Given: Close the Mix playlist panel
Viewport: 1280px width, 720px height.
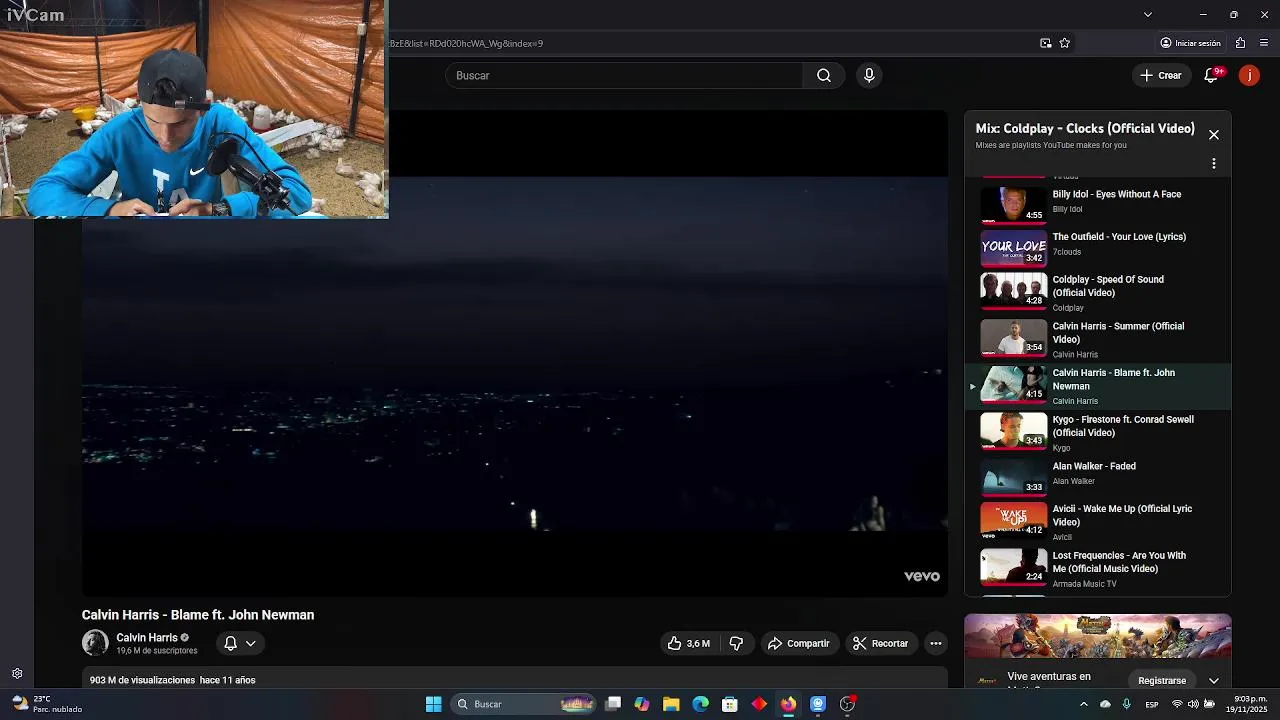Looking at the screenshot, I should pos(1214,135).
